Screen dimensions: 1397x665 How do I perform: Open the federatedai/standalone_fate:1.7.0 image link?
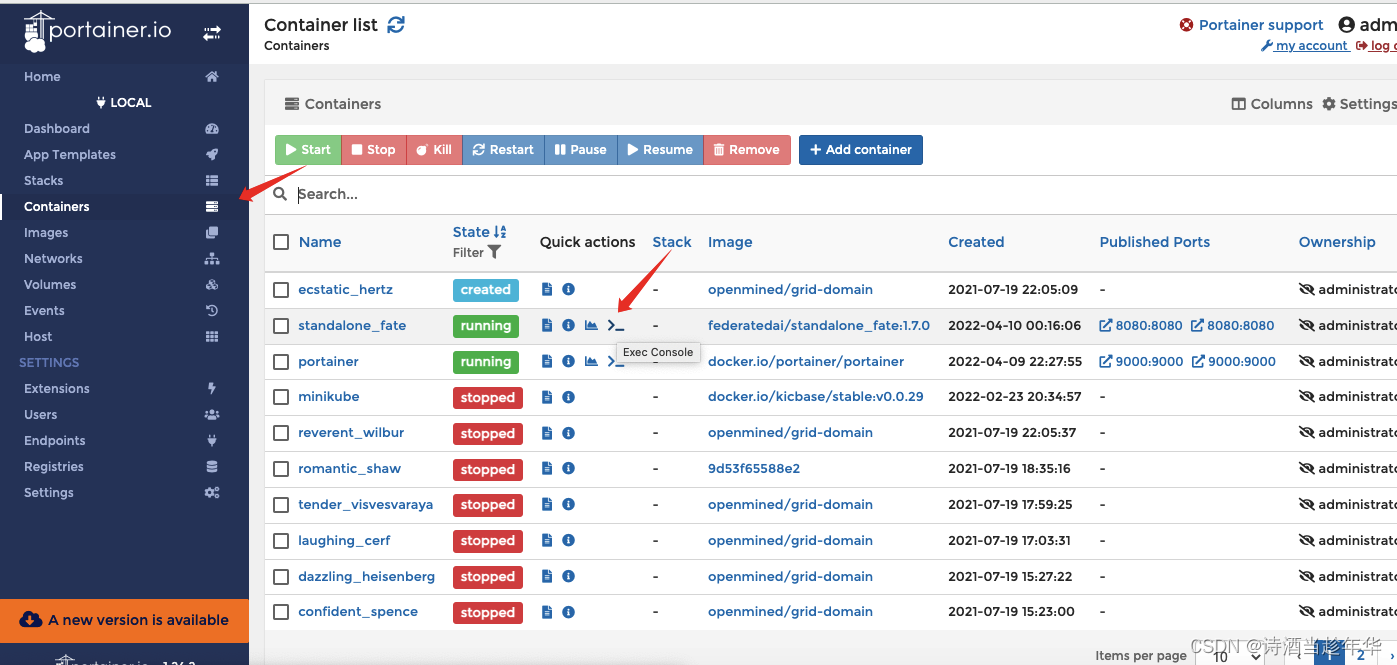click(819, 326)
